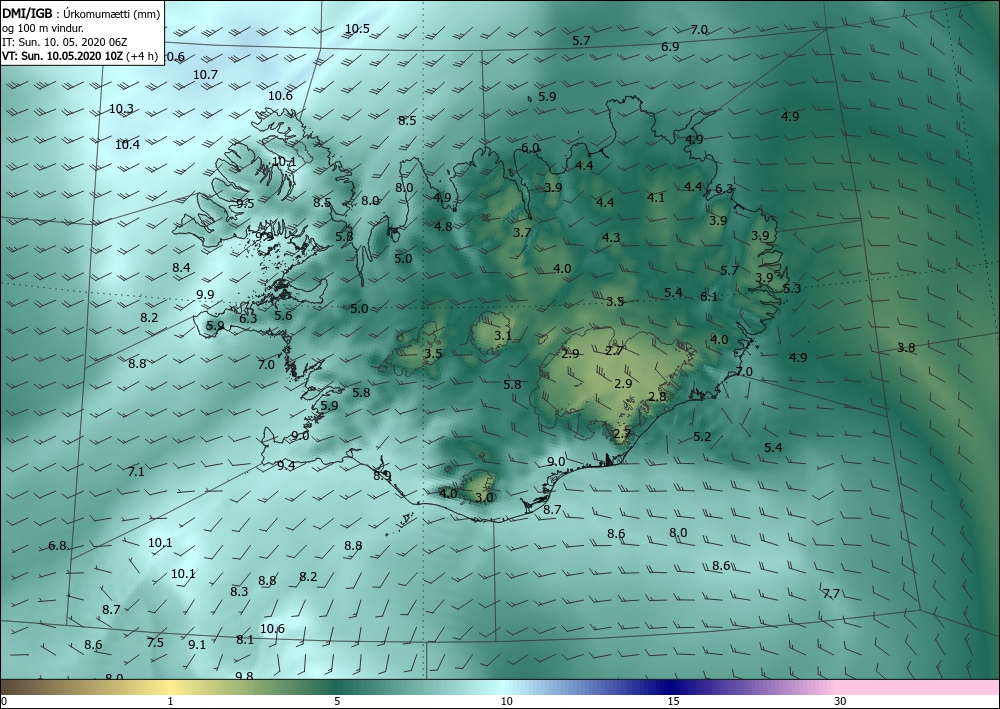The height and width of the screenshot is (709, 1000).
Task: Click the 10.7 map value
Action: pos(205,75)
